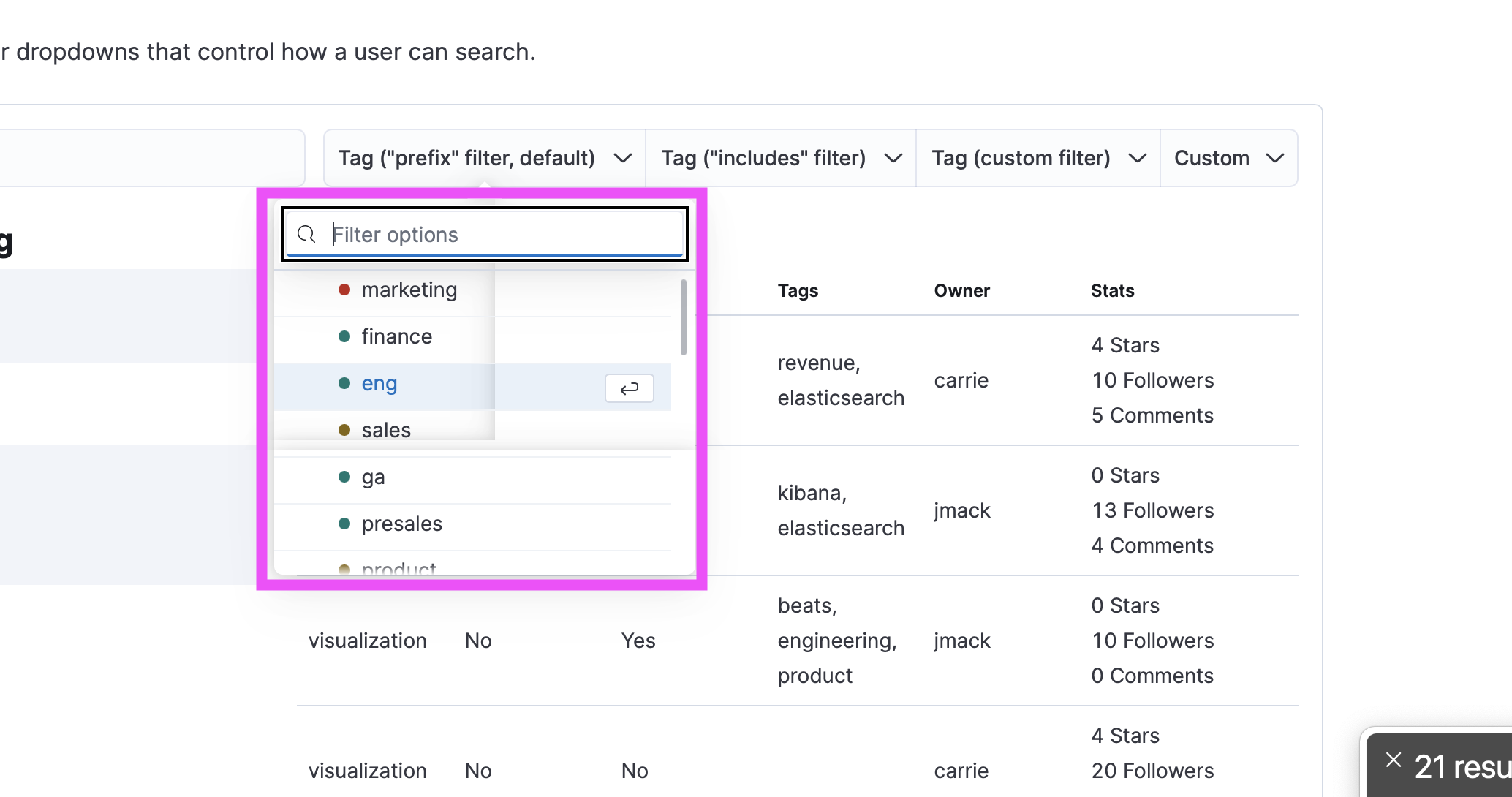
Task: Click the owner name jmack
Action: (x=961, y=510)
